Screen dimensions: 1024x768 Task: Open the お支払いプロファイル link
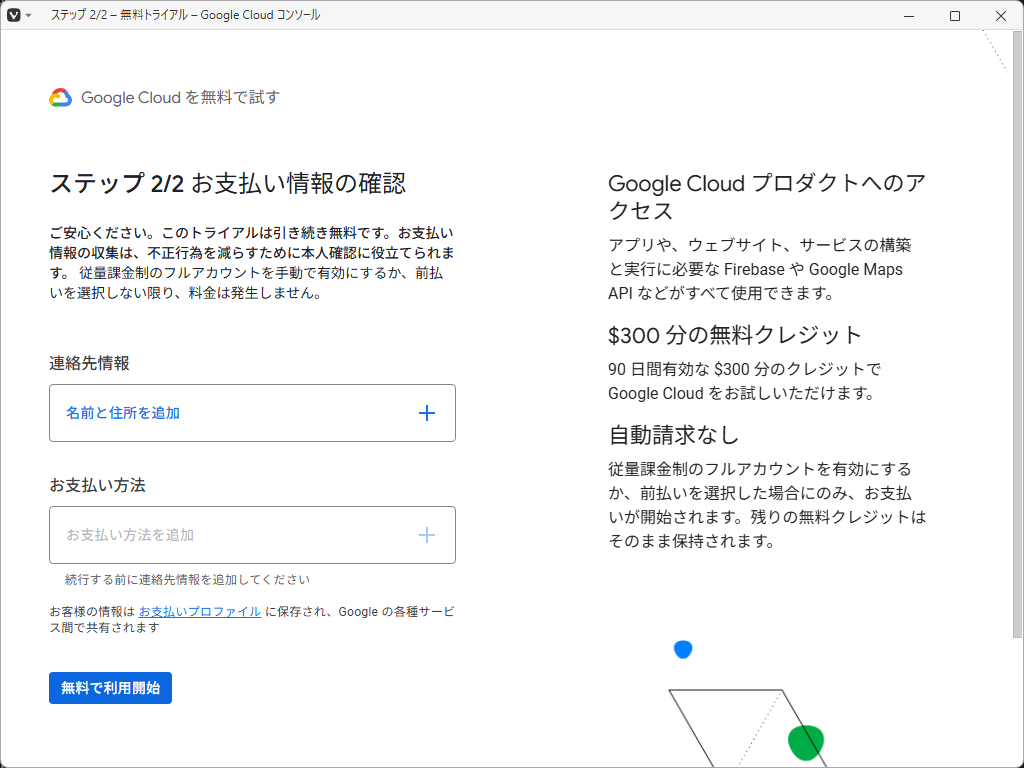pos(198,611)
